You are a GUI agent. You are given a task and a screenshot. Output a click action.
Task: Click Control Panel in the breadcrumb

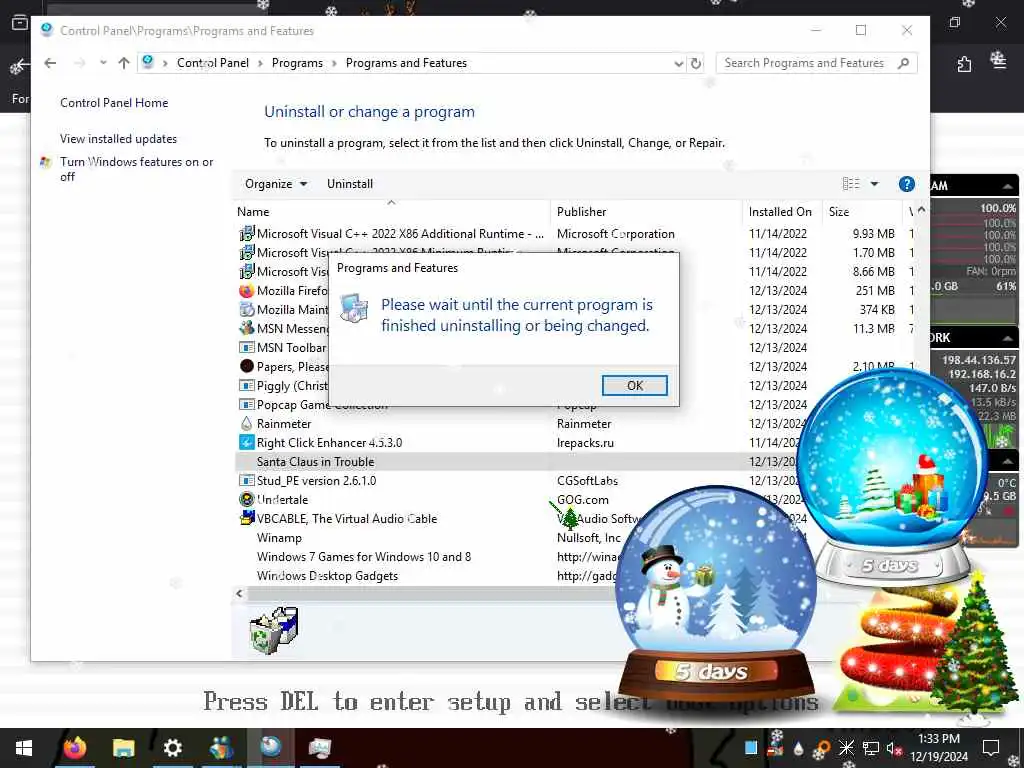coord(212,63)
